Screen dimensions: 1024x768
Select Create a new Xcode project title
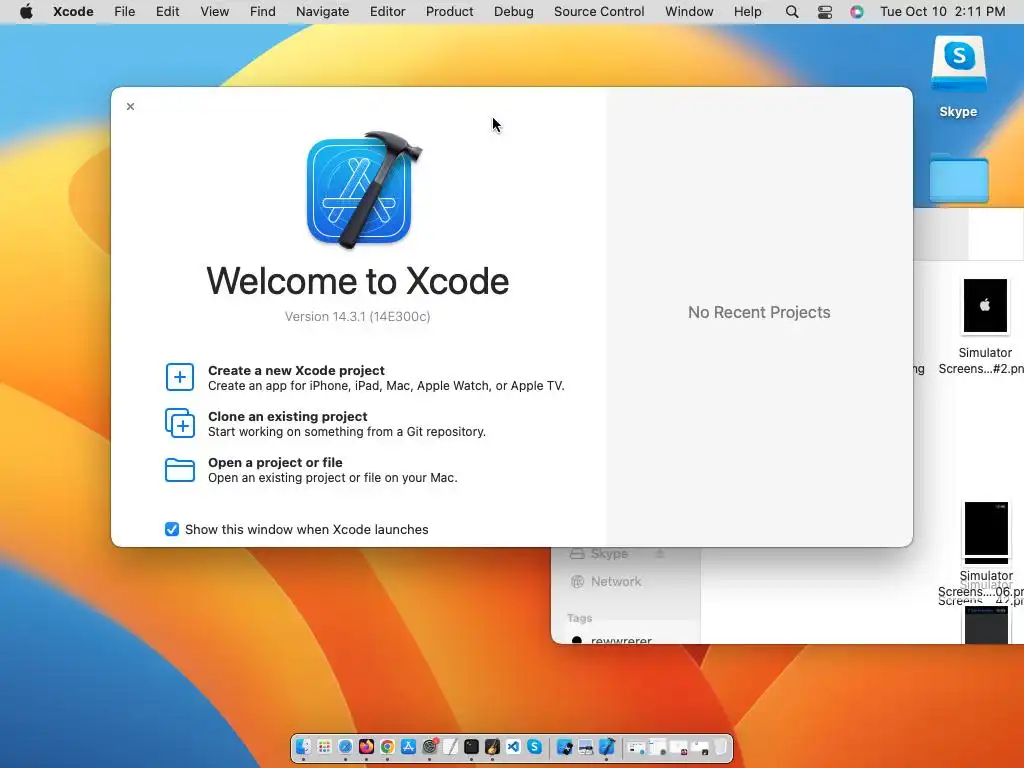point(296,370)
